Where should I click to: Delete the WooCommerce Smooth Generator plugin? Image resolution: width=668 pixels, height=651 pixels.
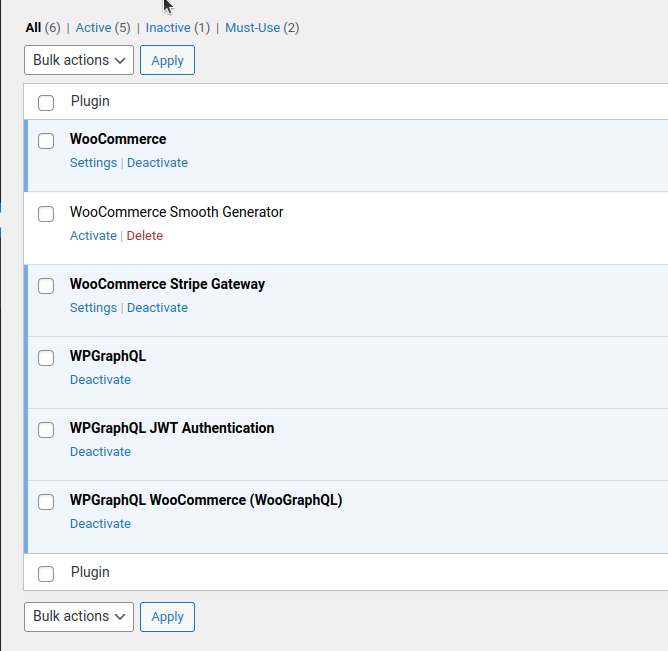coord(144,236)
